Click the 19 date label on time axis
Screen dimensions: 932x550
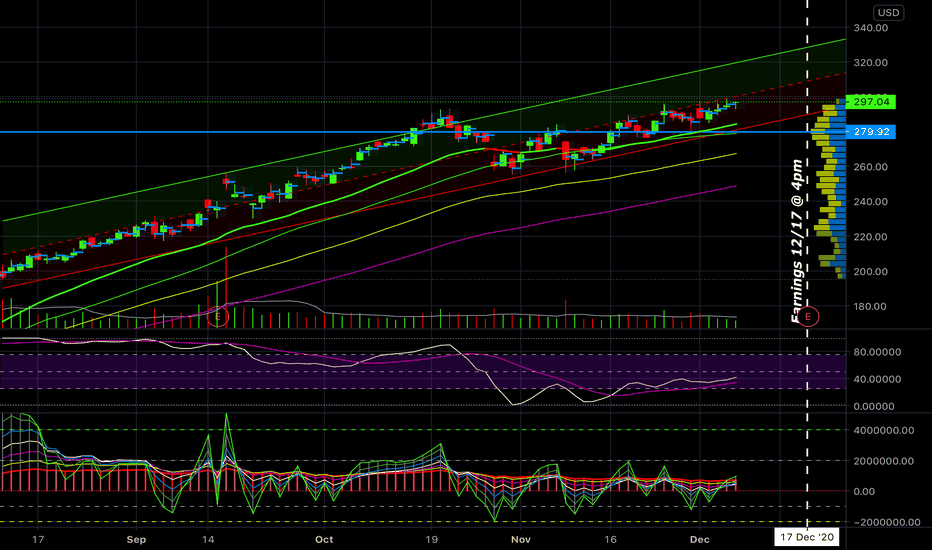[x=432, y=539]
